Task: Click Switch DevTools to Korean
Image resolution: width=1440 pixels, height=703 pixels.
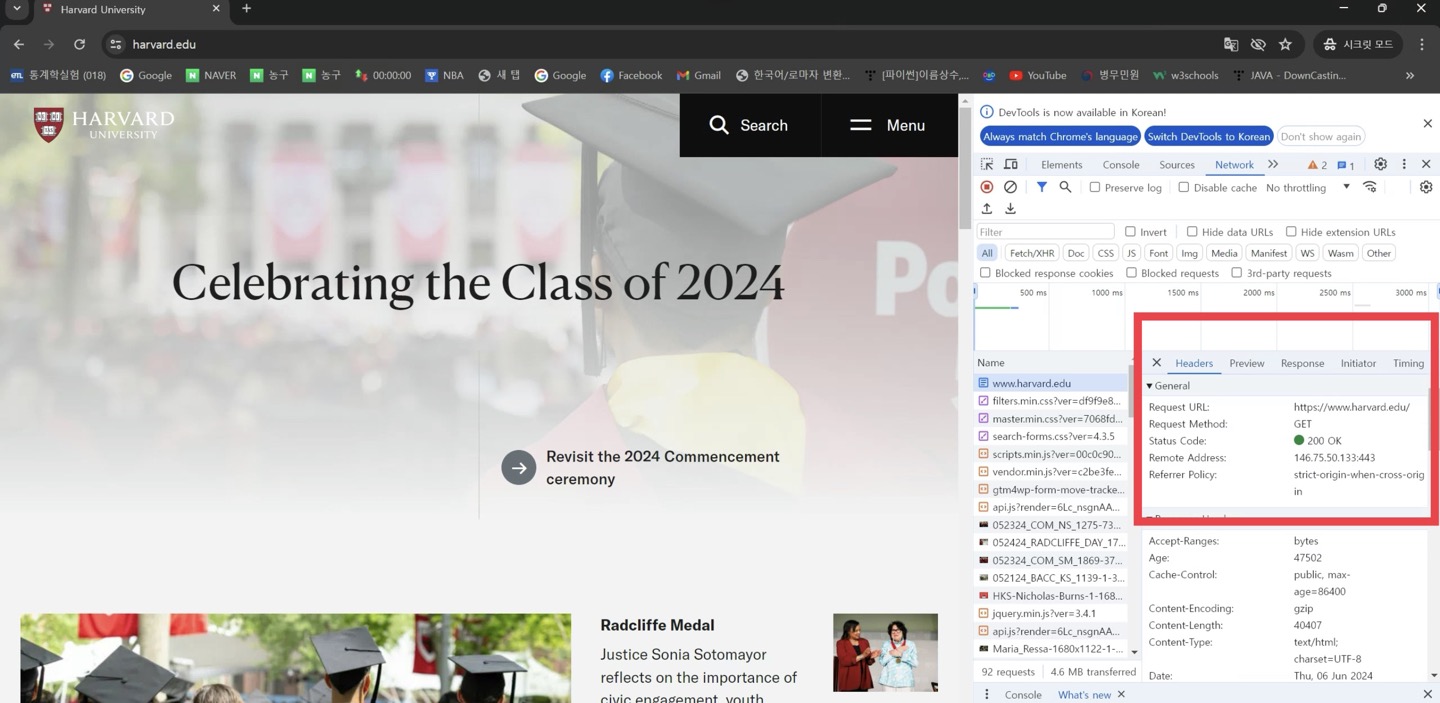Action: click(x=1208, y=136)
